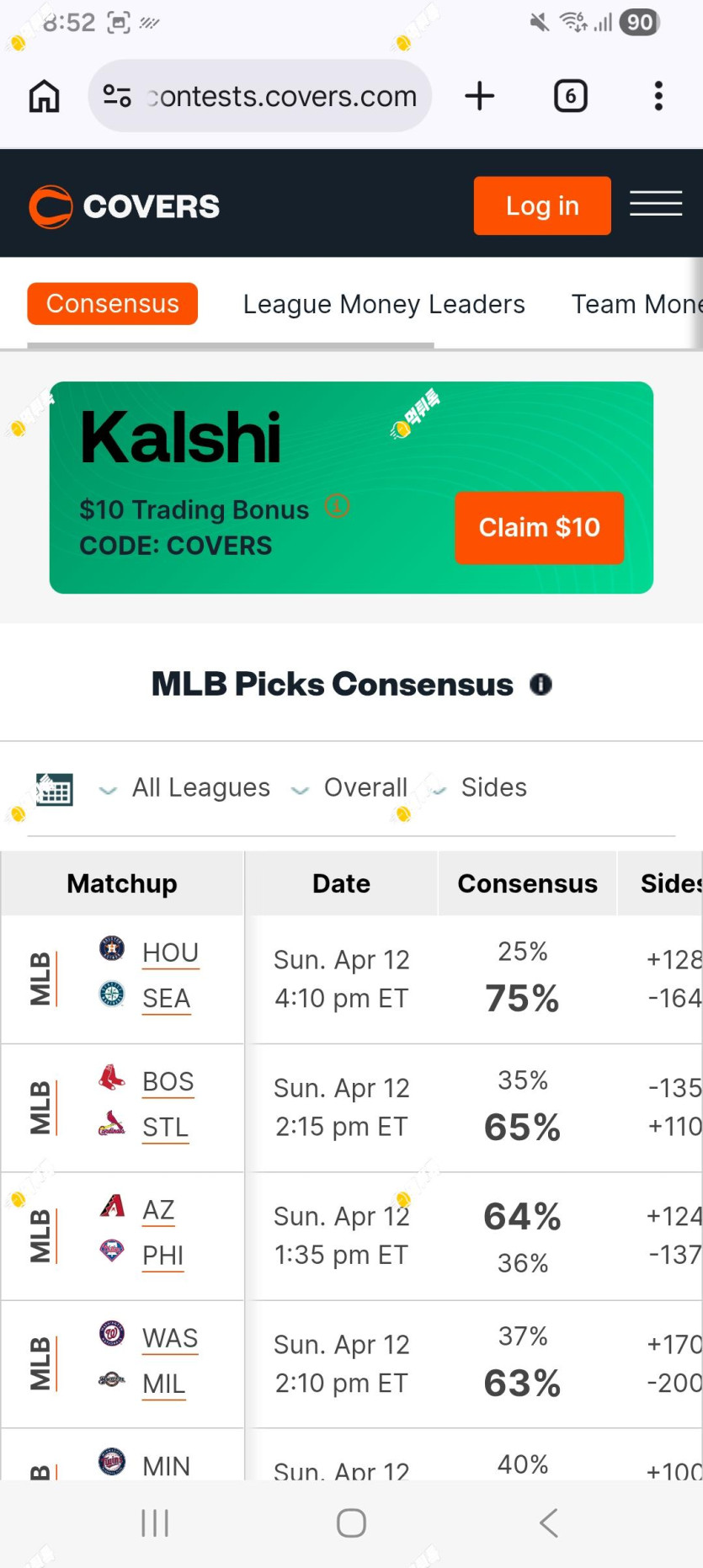Open a new browser tab
The image size is (703, 1568).
[x=480, y=96]
